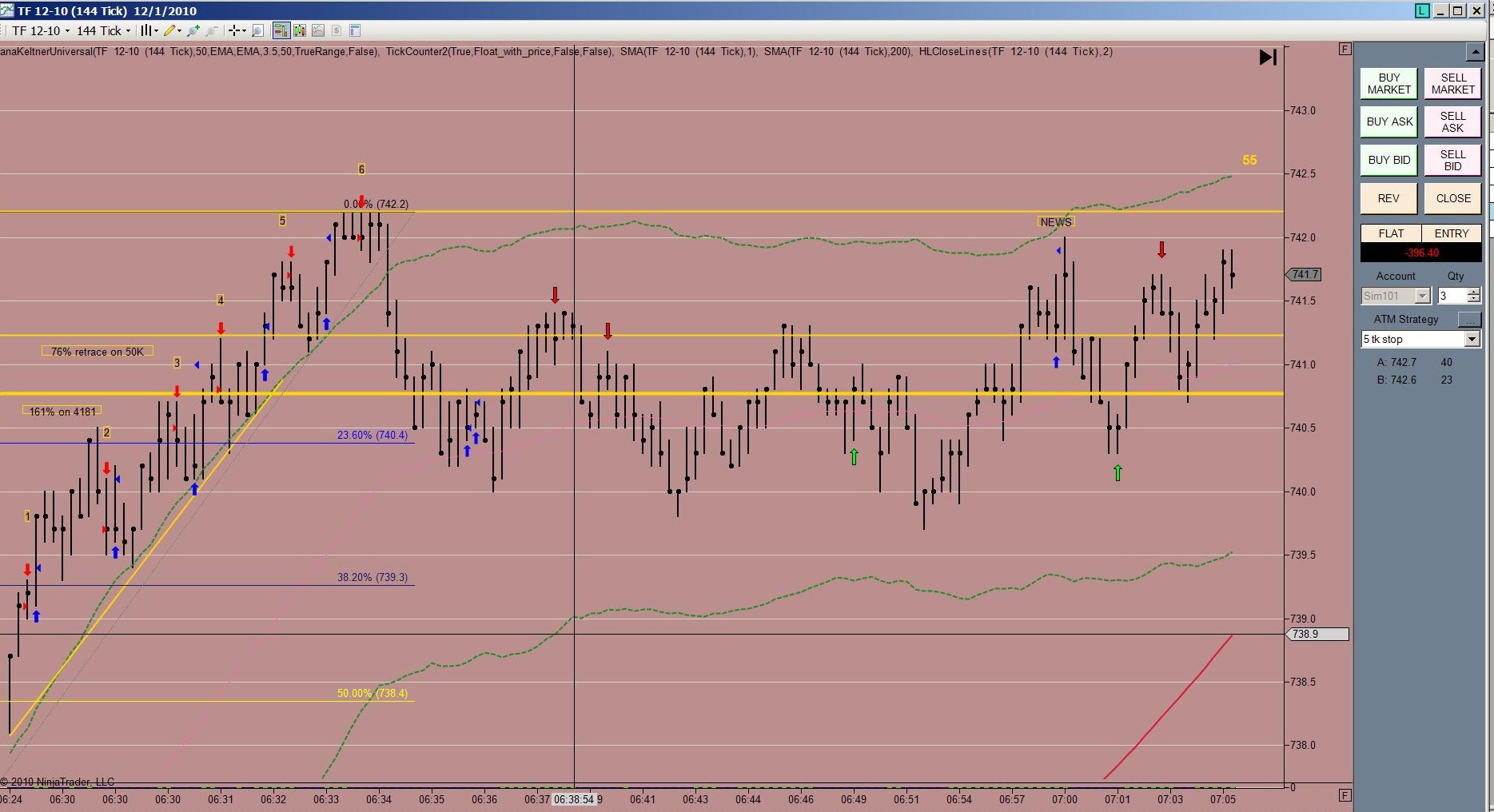Click the ENTRY price cell
The width and height of the screenshot is (1494, 812).
1452,233
